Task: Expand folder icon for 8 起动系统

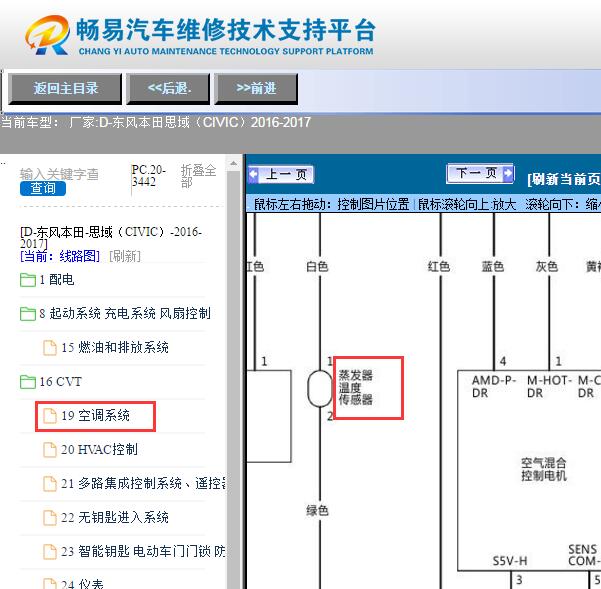Action: click(28, 314)
